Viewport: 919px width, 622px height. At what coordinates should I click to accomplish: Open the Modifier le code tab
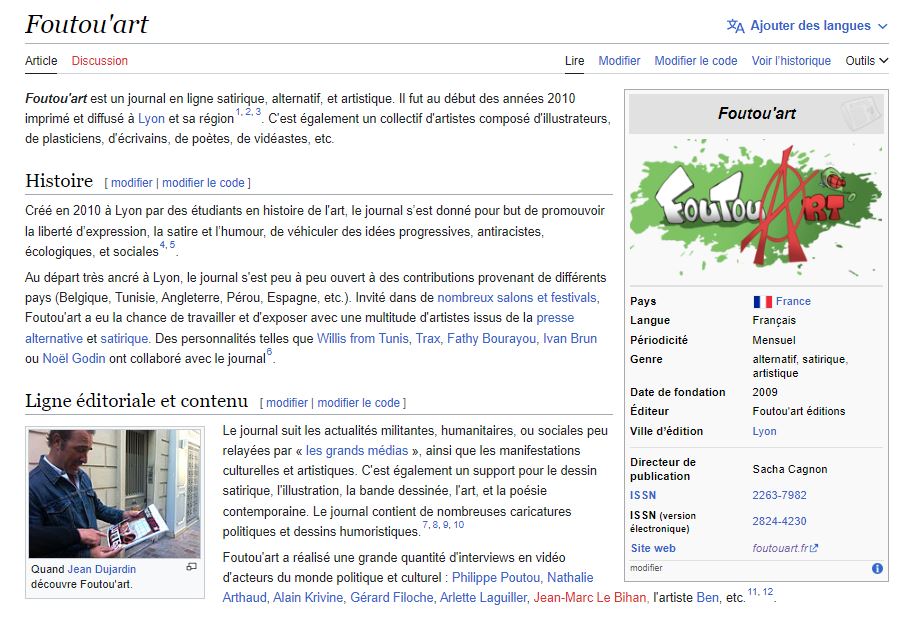pyautogui.click(x=696, y=60)
